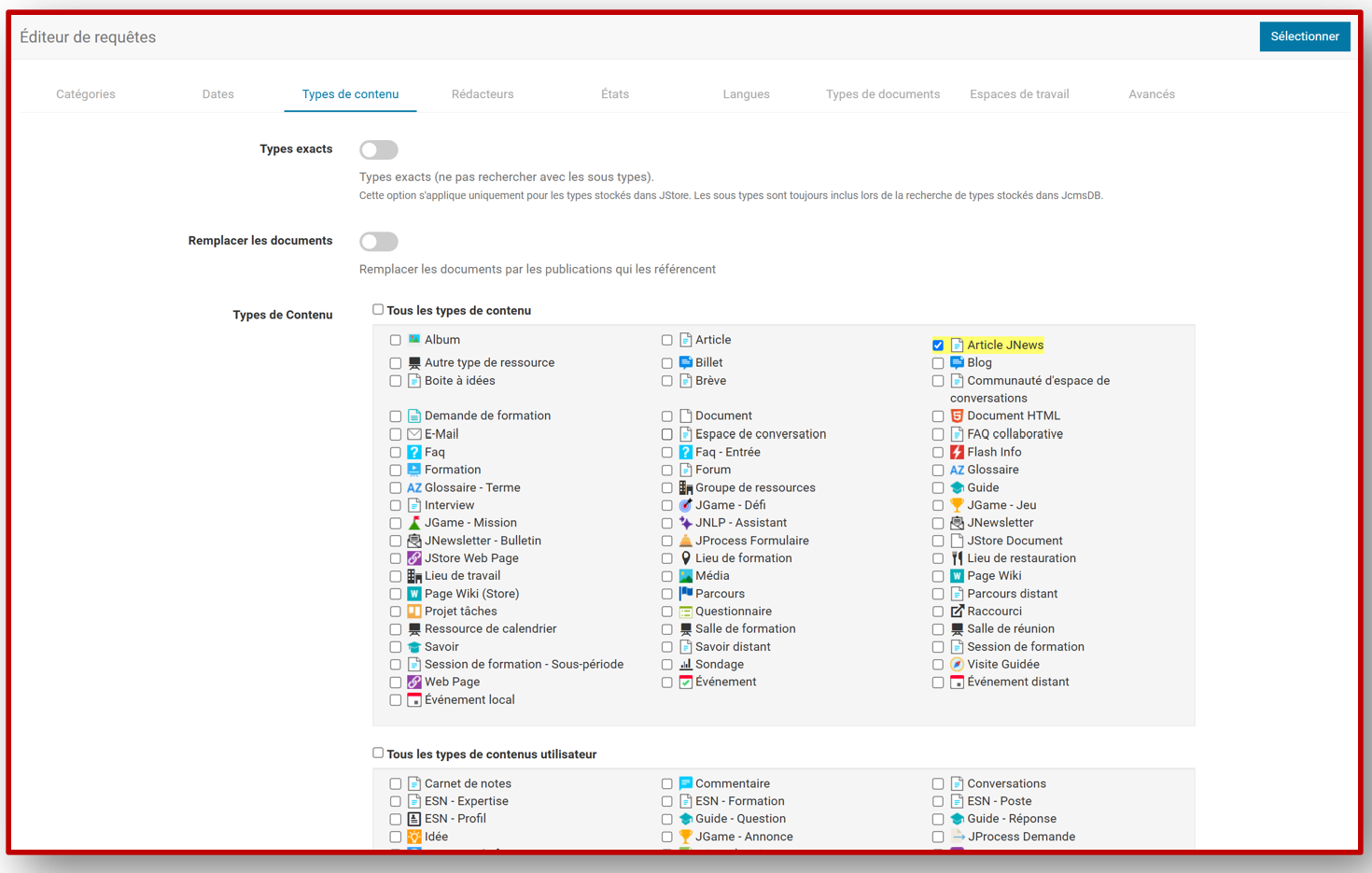
Task: Click the JProcess Formulaire icon
Action: (686, 541)
